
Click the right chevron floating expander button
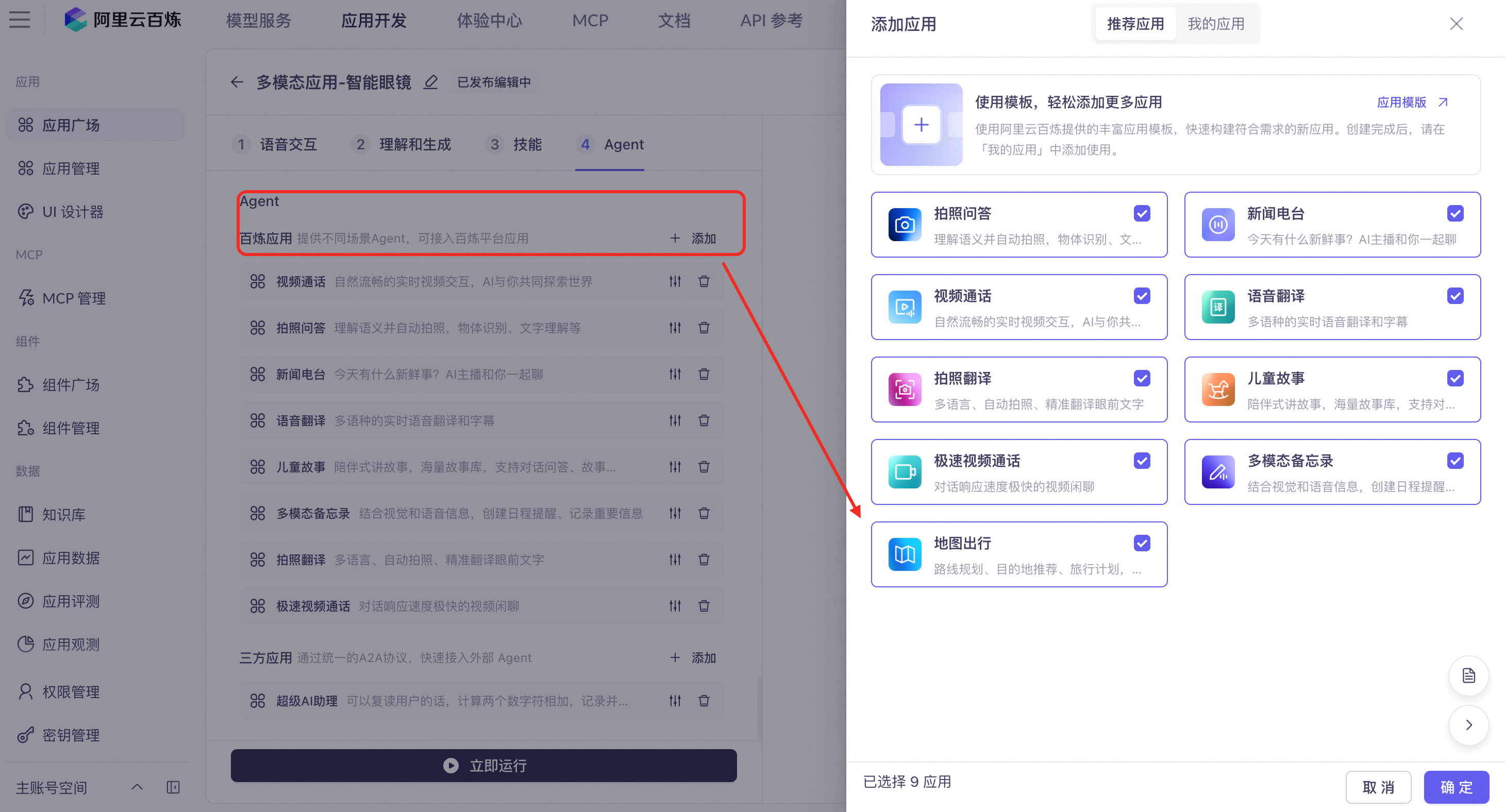pyautogui.click(x=1468, y=725)
